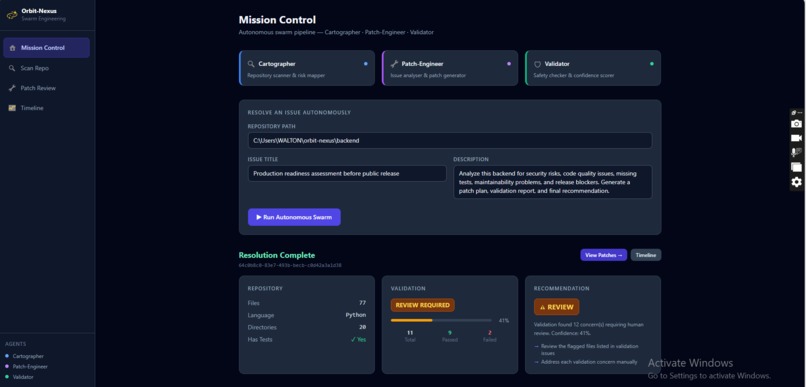
Task: Click the Language value Python
Action: (356, 315)
